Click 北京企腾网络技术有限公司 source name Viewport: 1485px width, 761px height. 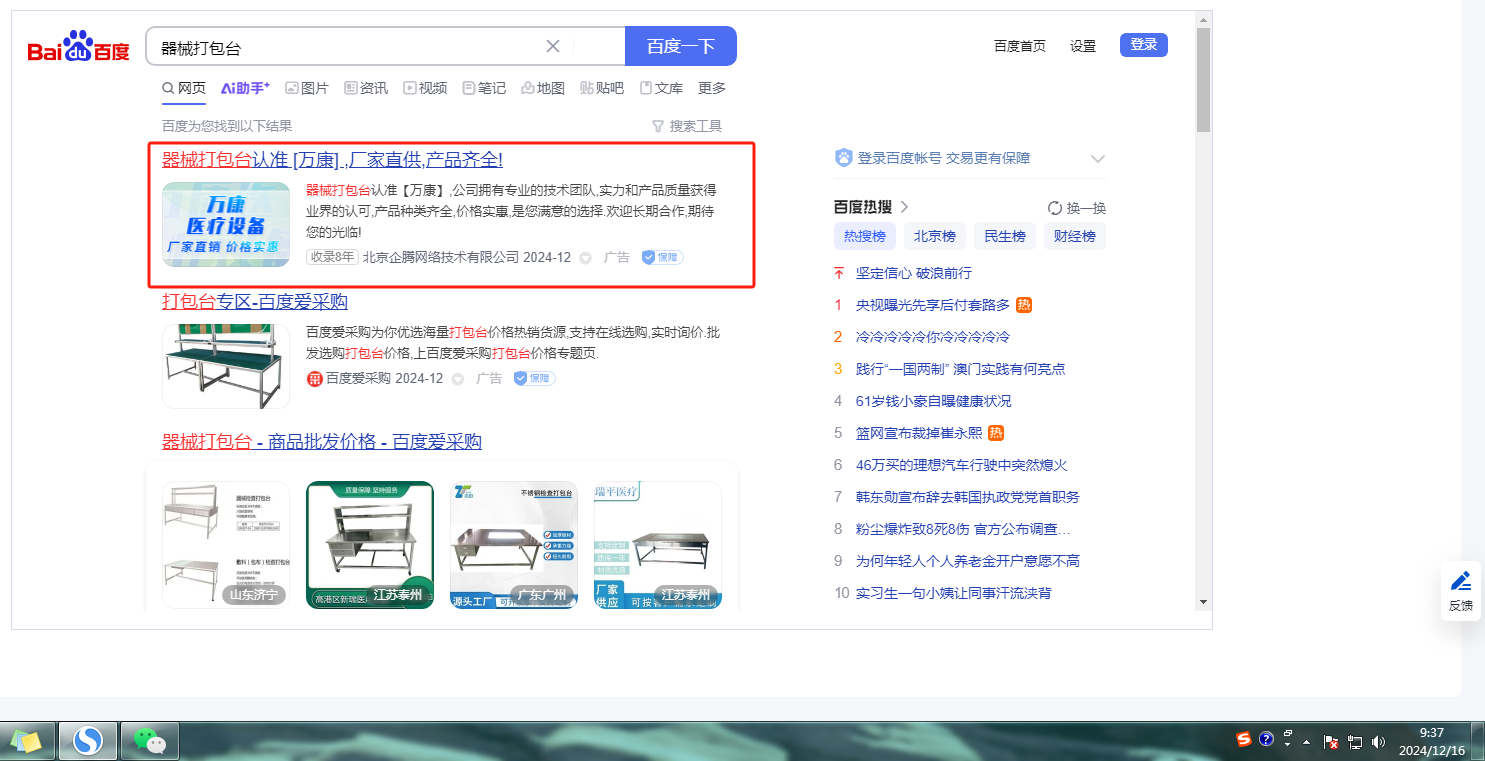coord(441,257)
